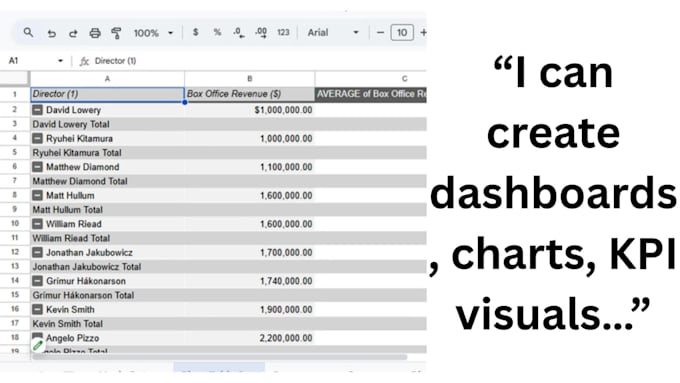The height and width of the screenshot is (383, 680).
Task: Click the horizontal scrollbar at sheet bottom
Action: 220,357
